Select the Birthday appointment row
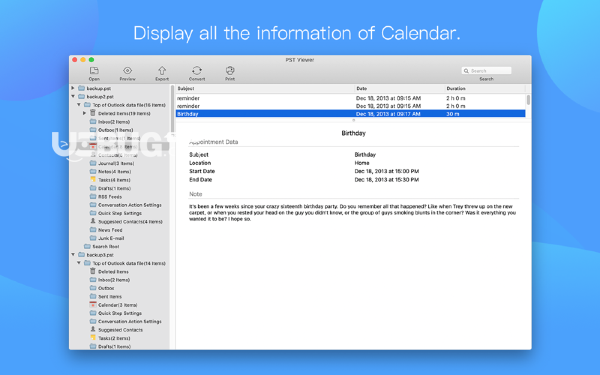Screen dimensions: 600x375 (x=350, y=114)
